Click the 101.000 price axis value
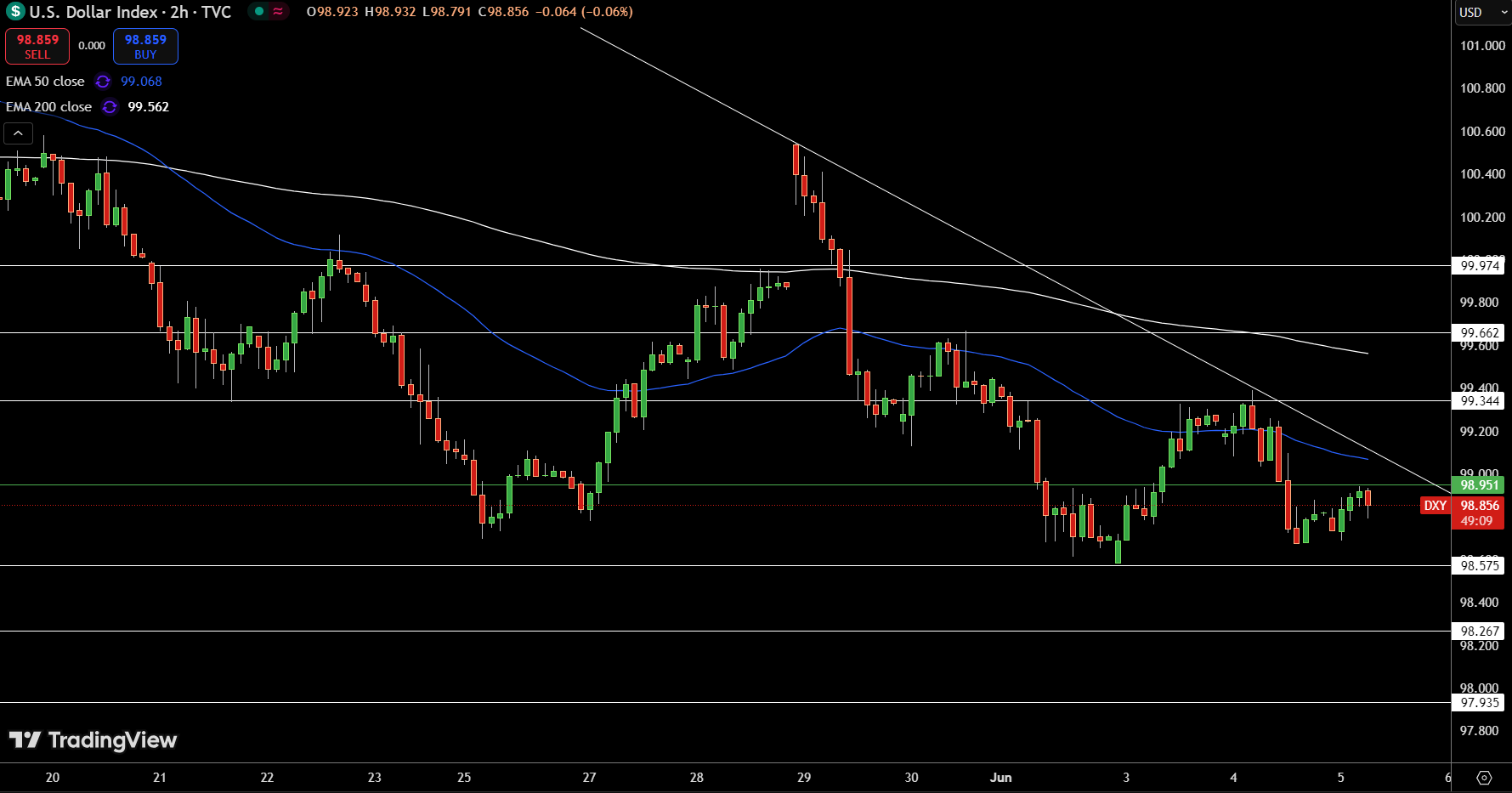The image size is (1512, 793). [1482, 46]
